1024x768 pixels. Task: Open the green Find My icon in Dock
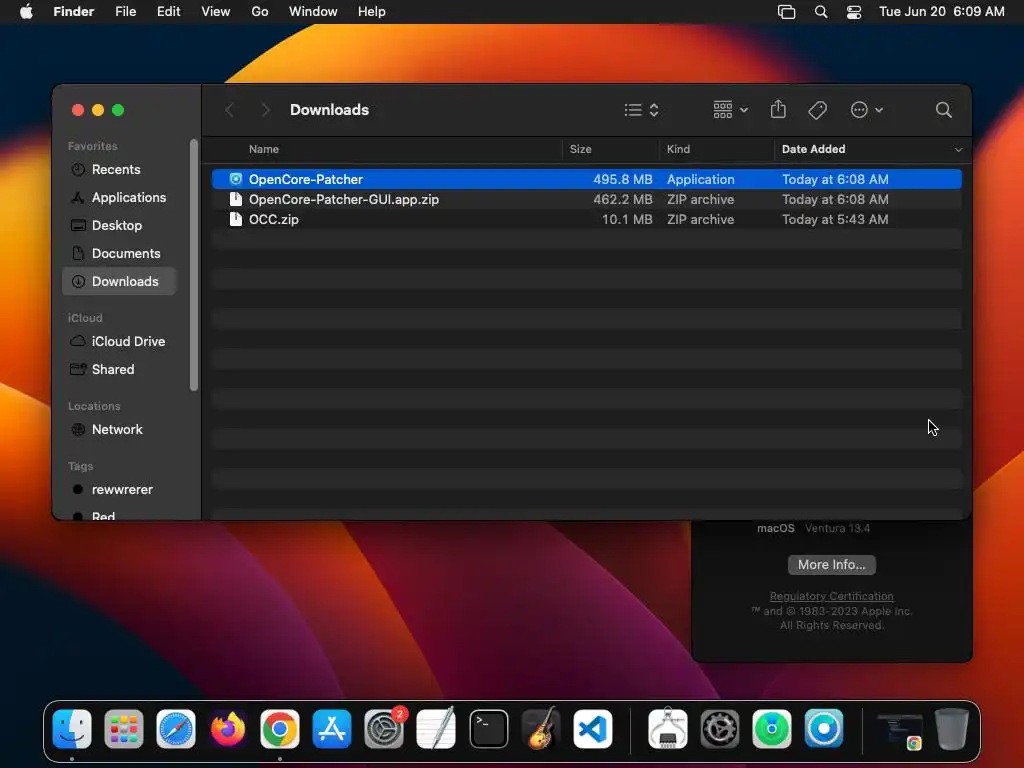point(771,729)
